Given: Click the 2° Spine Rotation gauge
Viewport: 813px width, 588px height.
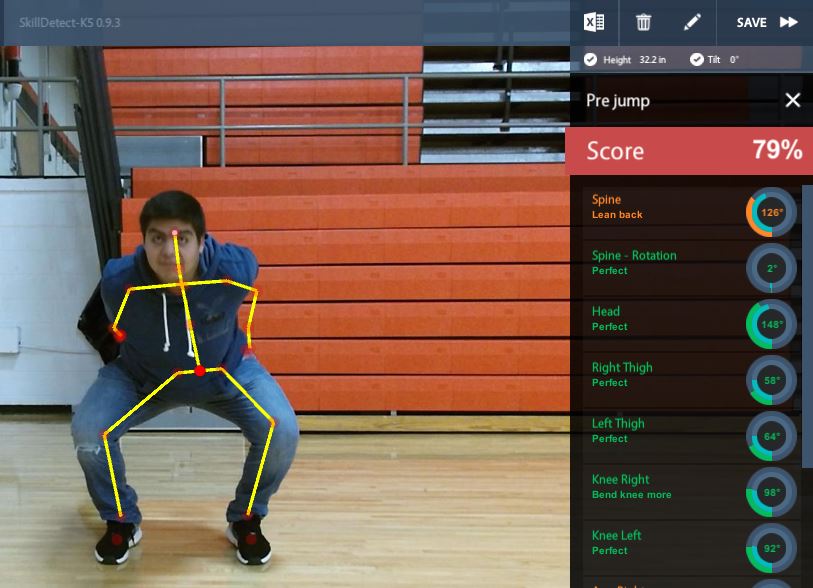Looking at the screenshot, I should point(771,268).
